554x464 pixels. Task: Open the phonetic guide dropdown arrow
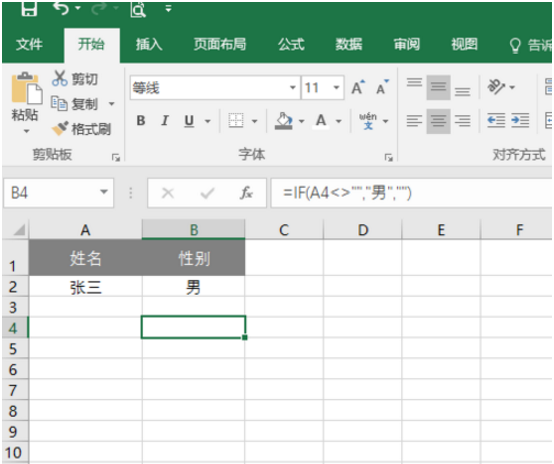(x=386, y=121)
